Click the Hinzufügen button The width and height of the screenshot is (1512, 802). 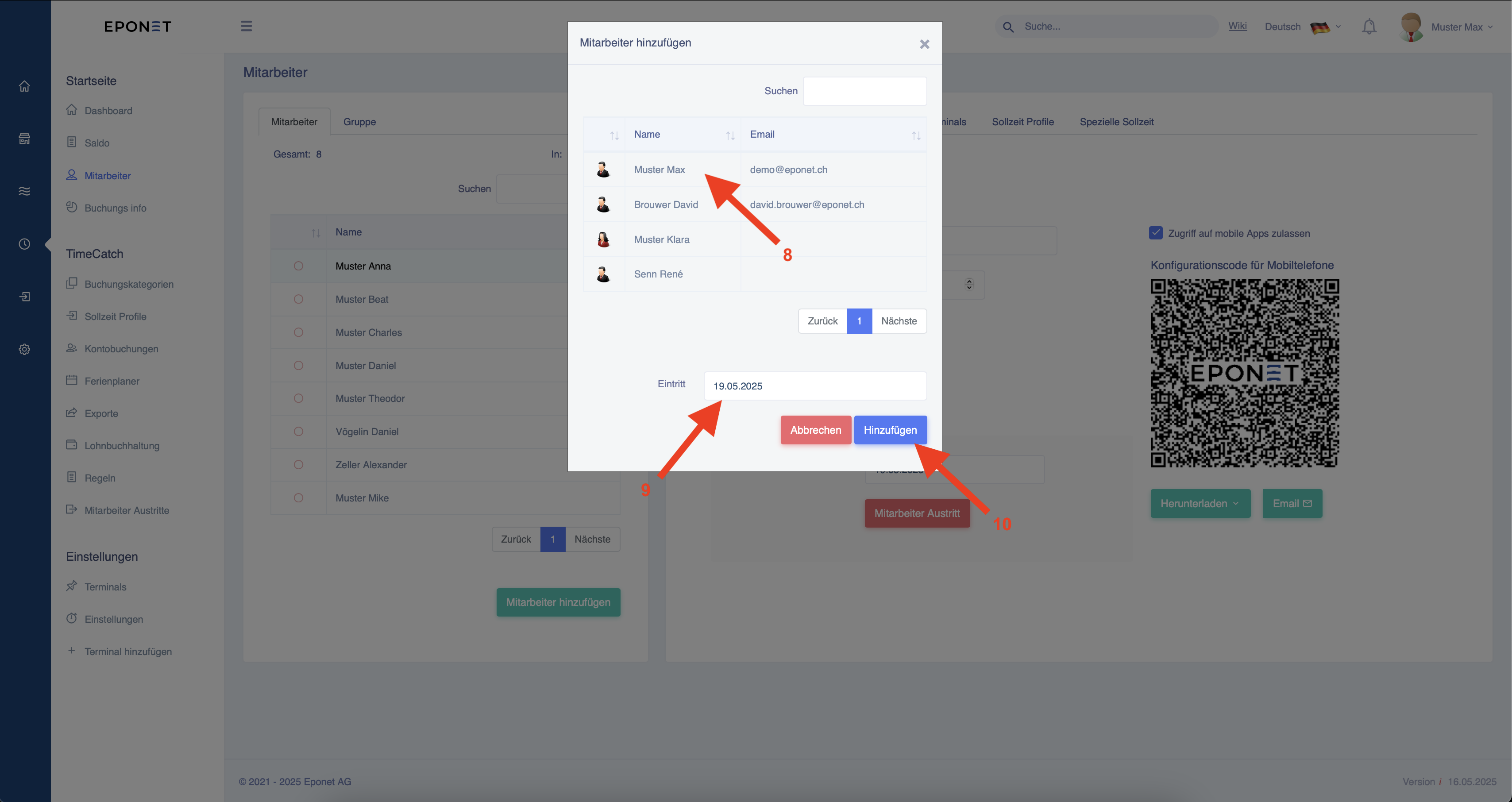click(890, 430)
